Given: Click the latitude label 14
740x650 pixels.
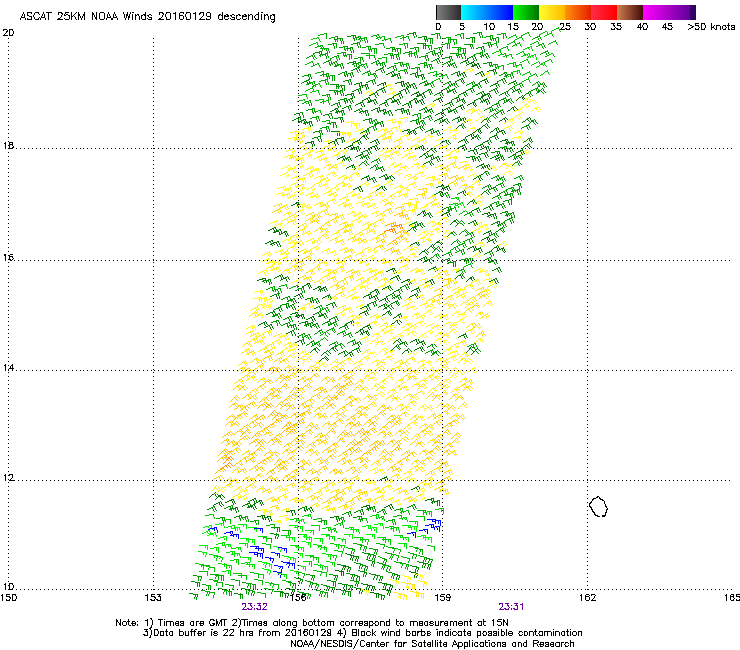Looking at the screenshot, I should tap(8, 368).
